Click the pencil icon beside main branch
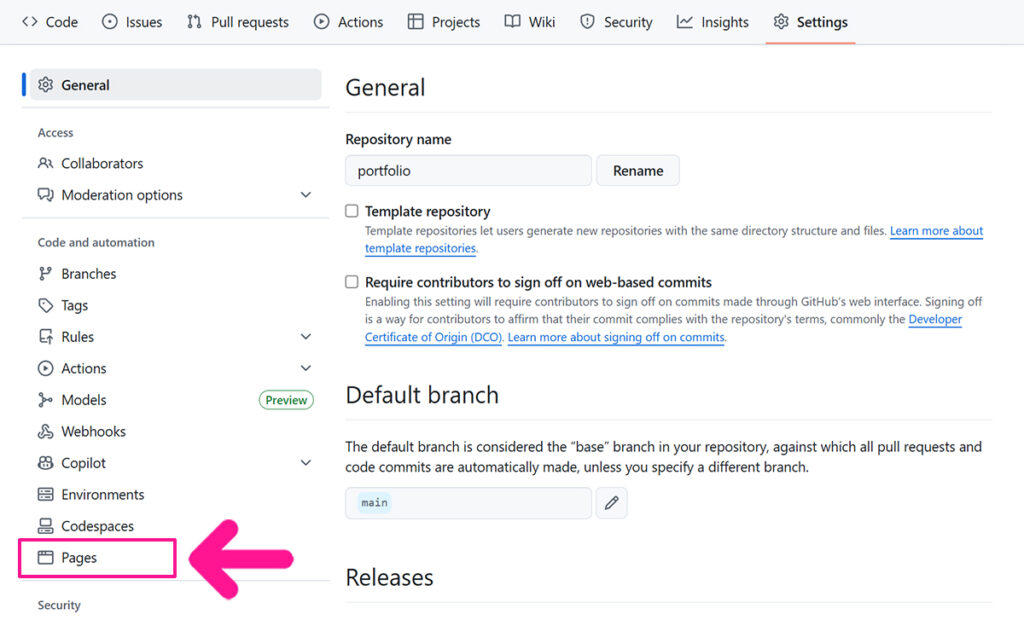Image resolution: width=1024 pixels, height=620 pixels. [611, 503]
